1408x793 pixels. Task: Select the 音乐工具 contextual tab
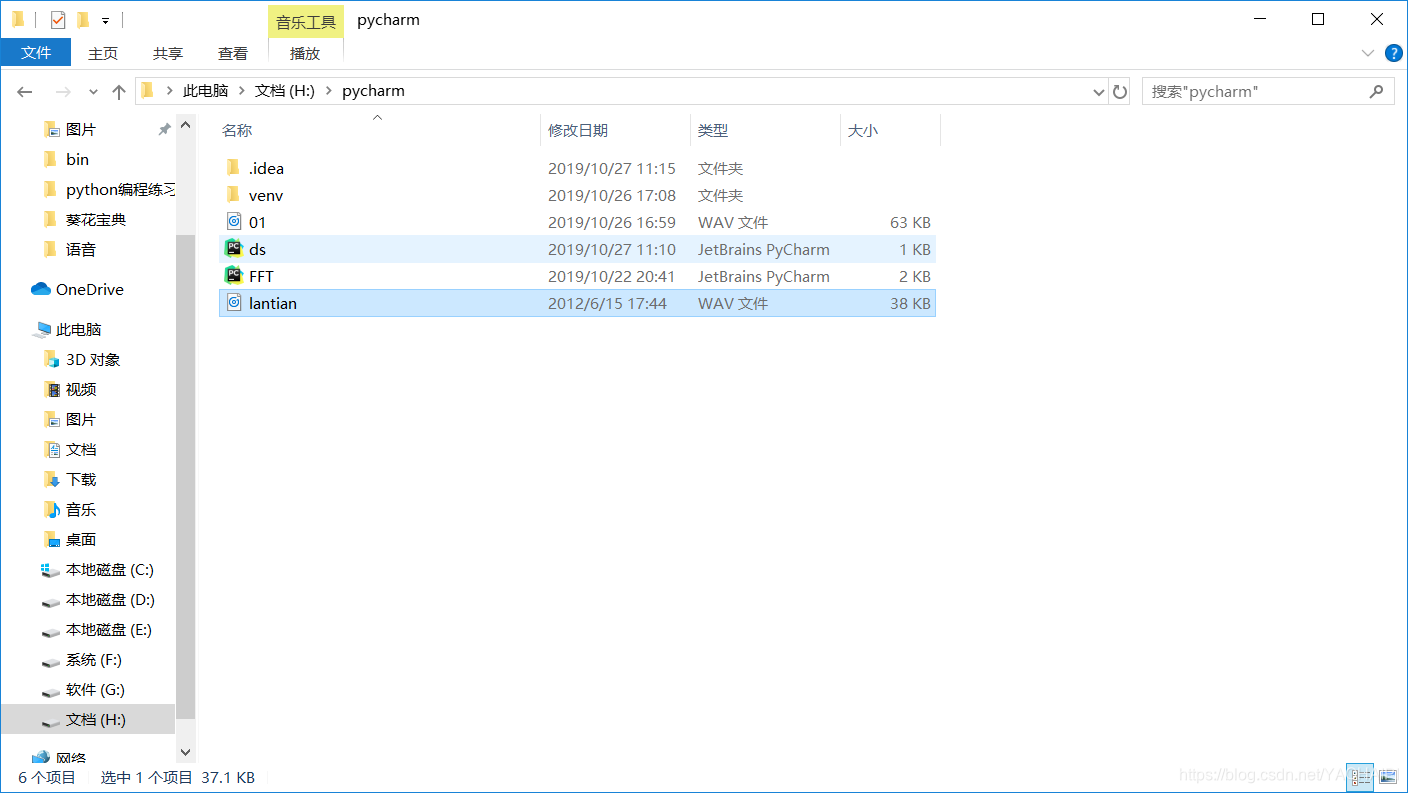[x=306, y=22]
